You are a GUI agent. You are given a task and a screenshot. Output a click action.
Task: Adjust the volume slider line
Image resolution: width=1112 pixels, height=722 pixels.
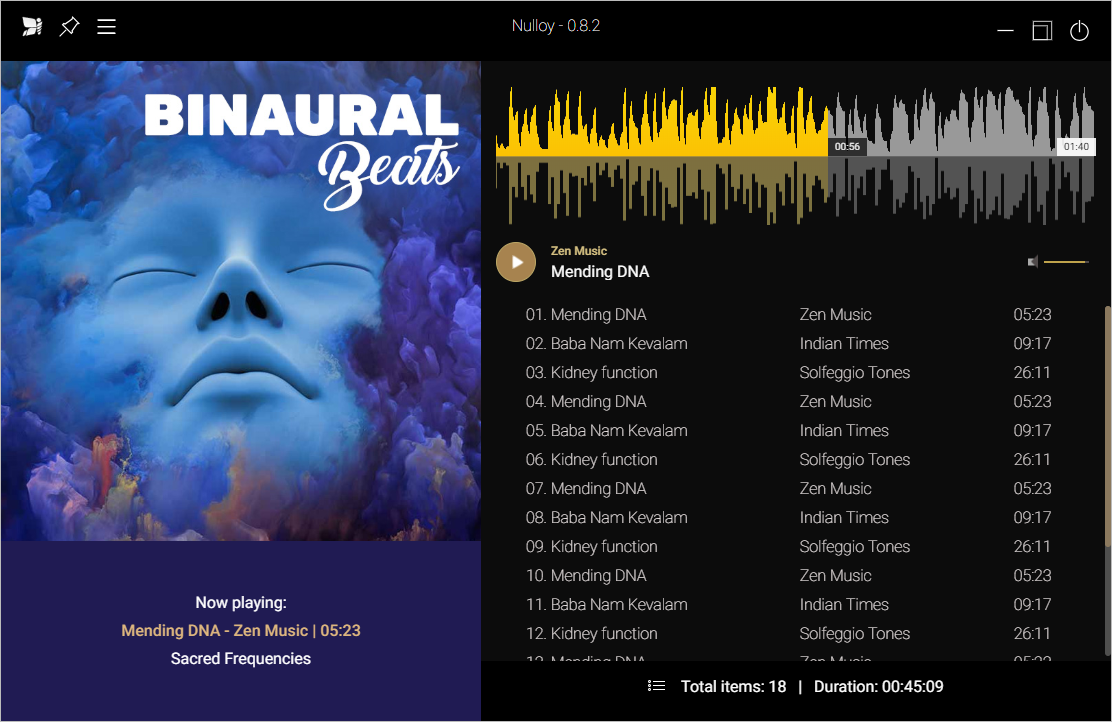[1066, 262]
